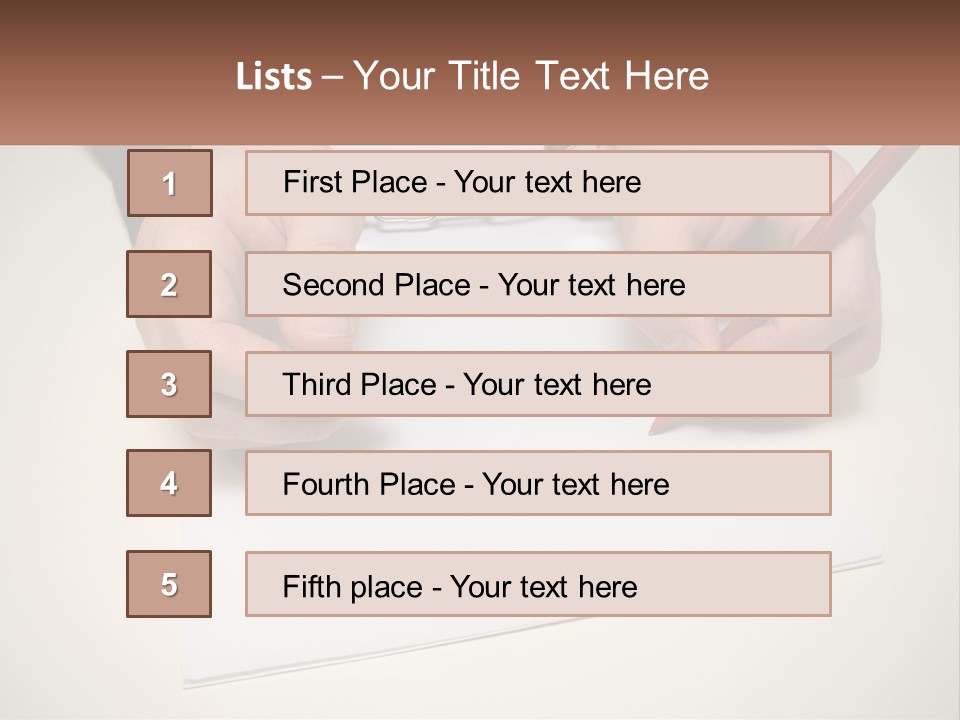Image resolution: width=960 pixels, height=720 pixels.
Task: Click the number 5 box
Action: 169,584
